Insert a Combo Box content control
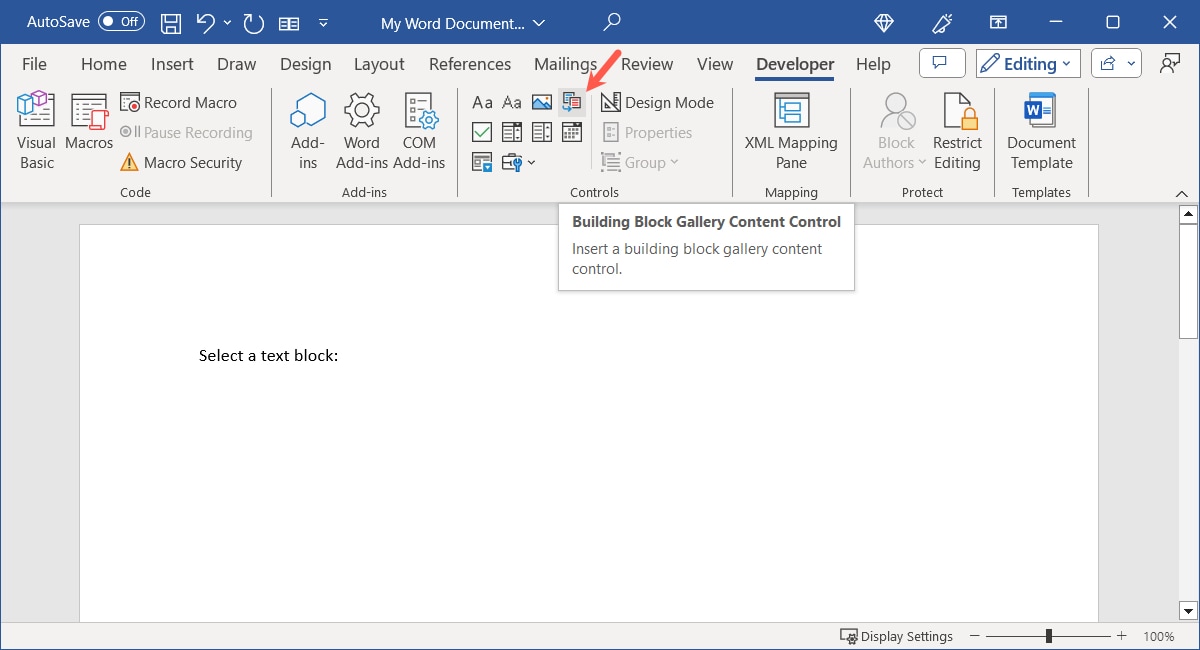 512,131
